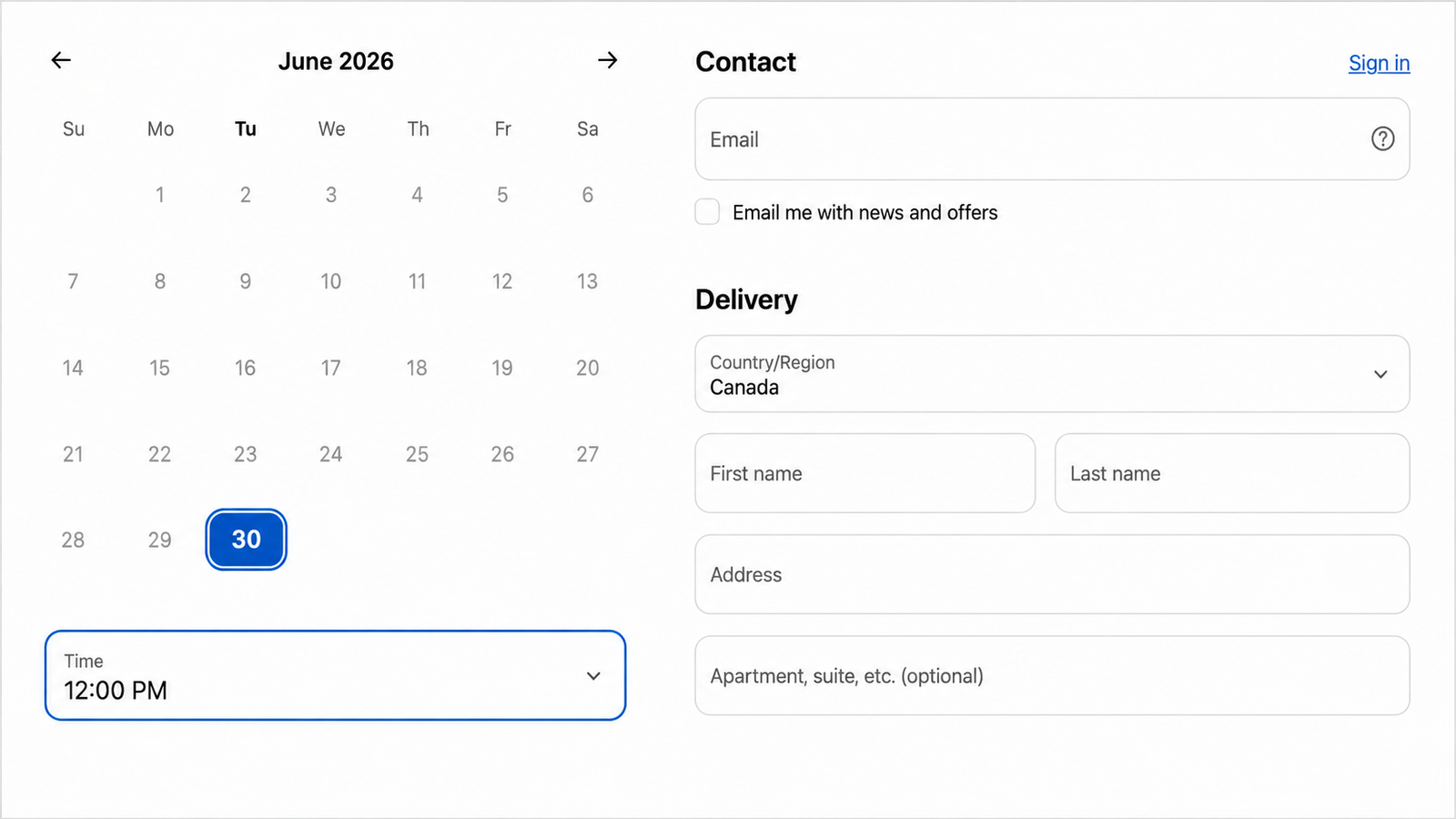The width and height of the screenshot is (1456, 819).
Task: Select the Address field
Action: [x=1052, y=574]
